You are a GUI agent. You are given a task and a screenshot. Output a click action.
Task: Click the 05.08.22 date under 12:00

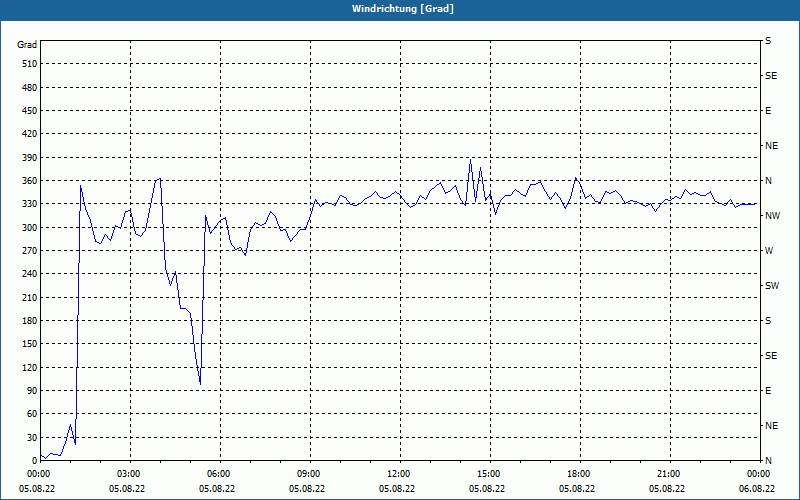pyautogui.click(x=397, y=488)
